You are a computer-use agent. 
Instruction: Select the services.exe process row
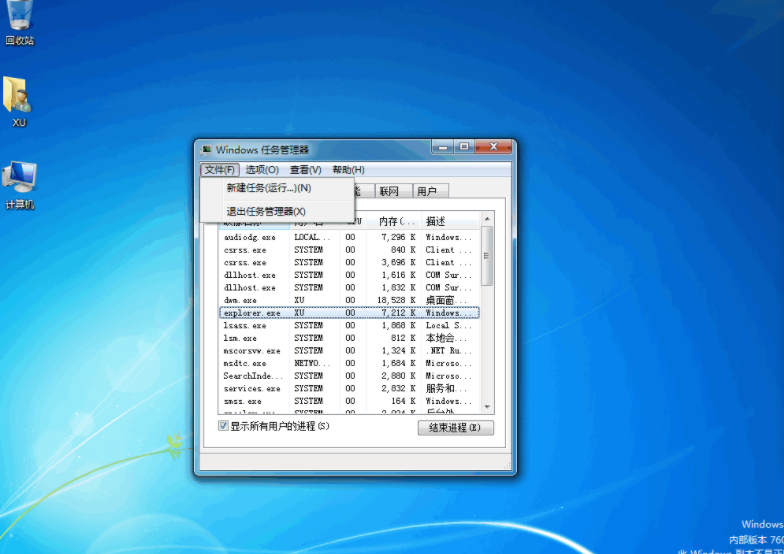coord(350,388)
